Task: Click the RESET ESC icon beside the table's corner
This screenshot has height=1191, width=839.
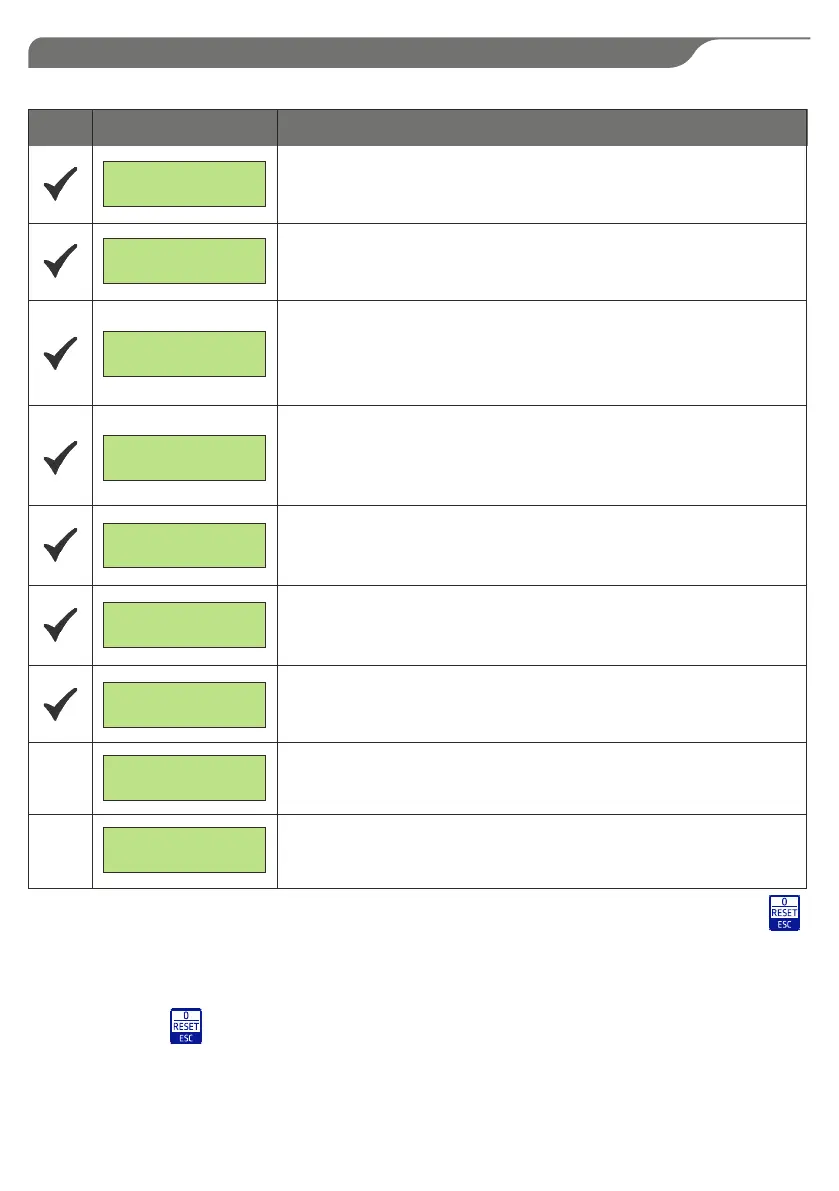Action: [784, 913]
